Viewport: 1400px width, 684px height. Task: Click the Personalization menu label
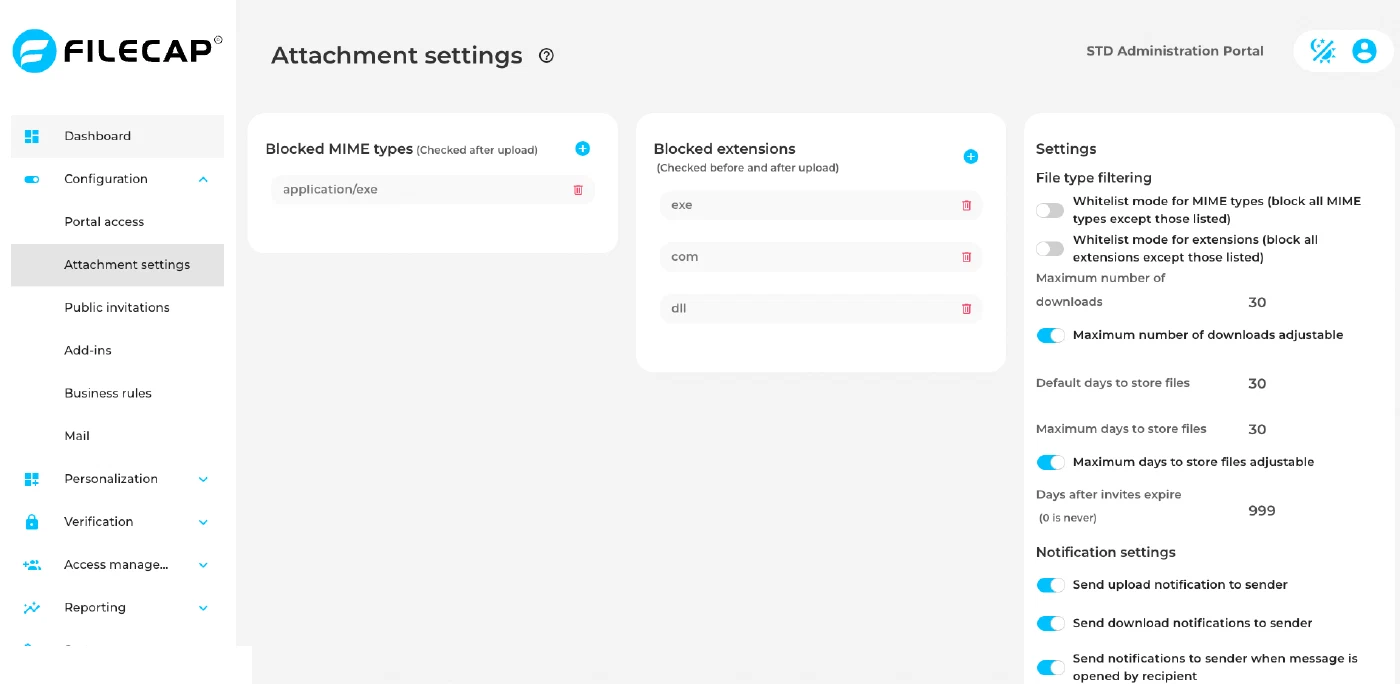[x=111, y=479]
